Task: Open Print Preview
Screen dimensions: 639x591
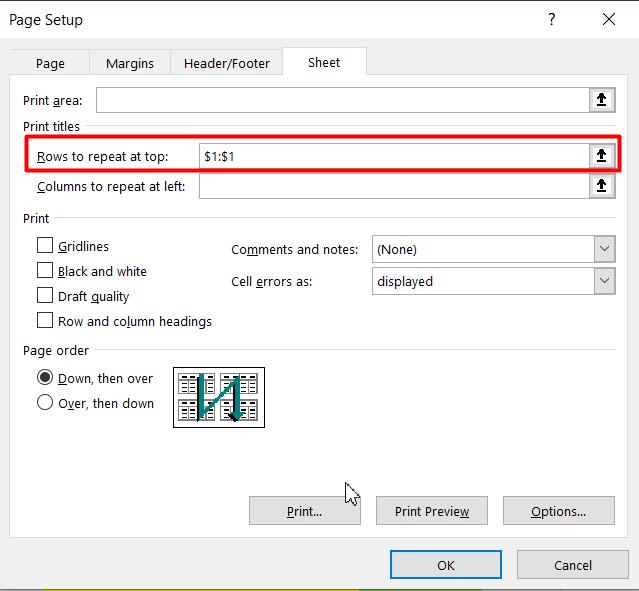Action: 432,511
